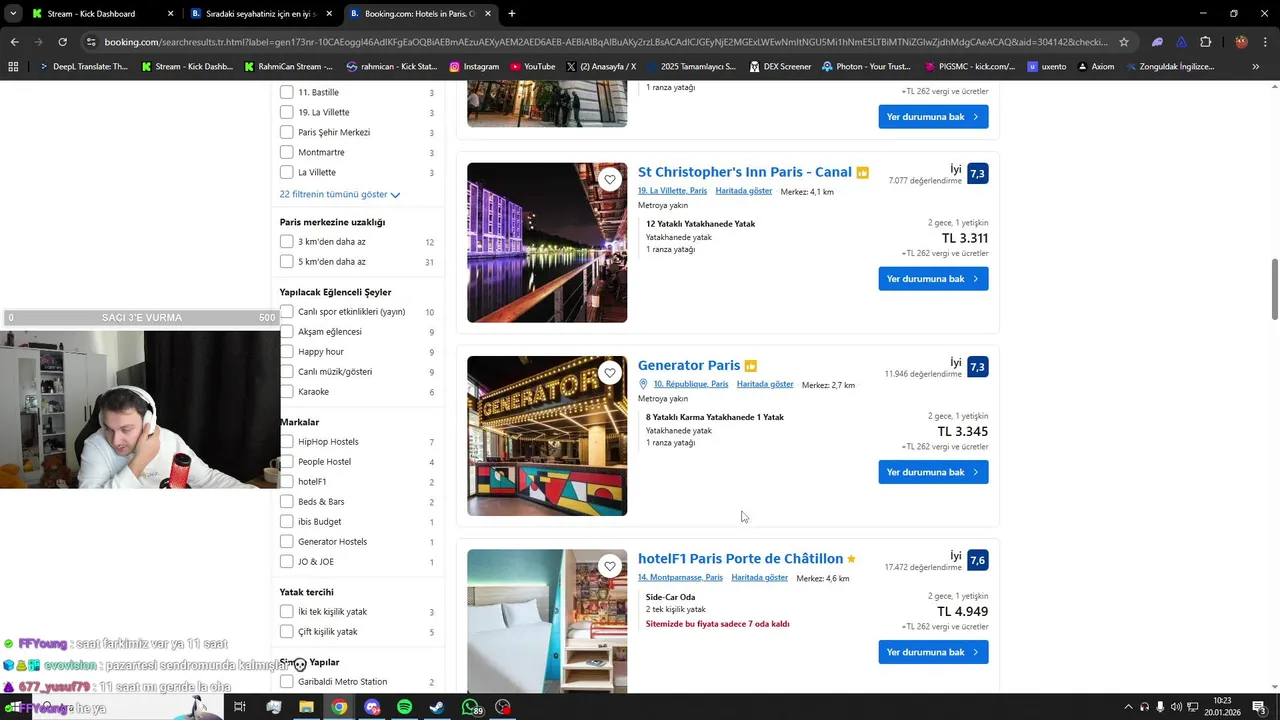1280x720 pixels.
Task: Open Discord from the taskbar
Action: point(372,707)
